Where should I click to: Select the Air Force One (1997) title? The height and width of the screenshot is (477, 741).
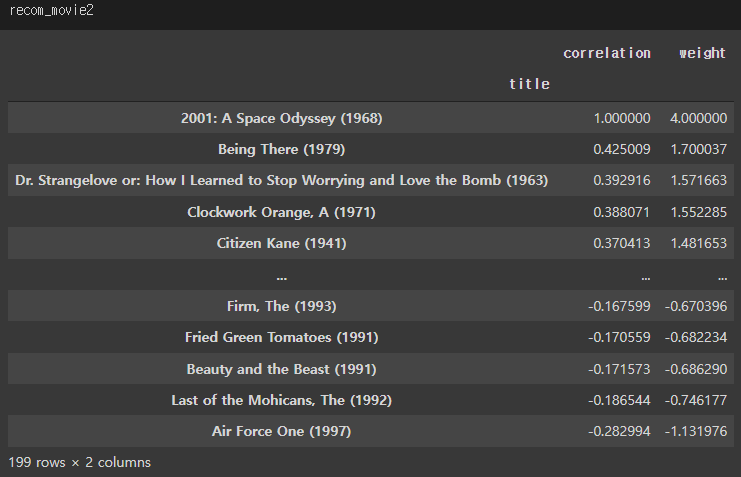[x=282, y=432]
